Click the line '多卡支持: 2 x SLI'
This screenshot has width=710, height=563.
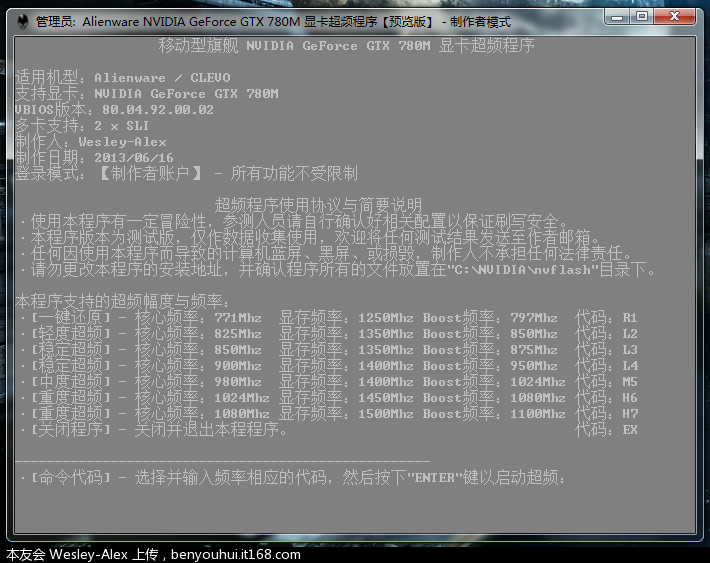pos(82,125)
